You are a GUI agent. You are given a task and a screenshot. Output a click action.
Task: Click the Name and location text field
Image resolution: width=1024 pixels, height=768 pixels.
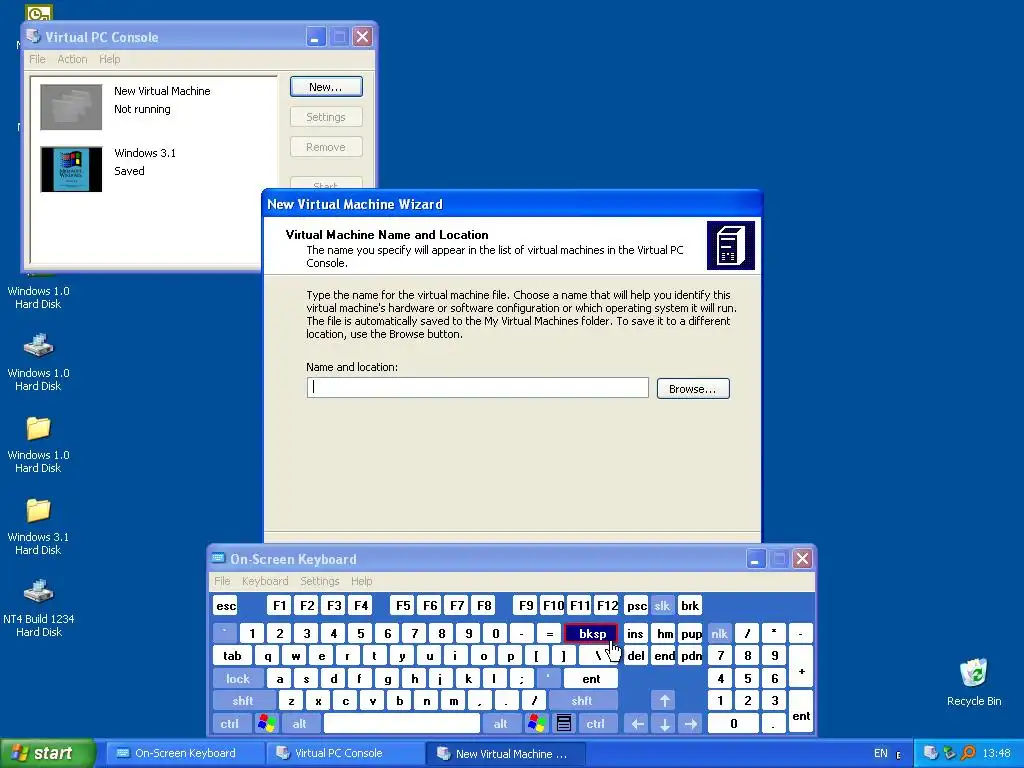[477, 387]
